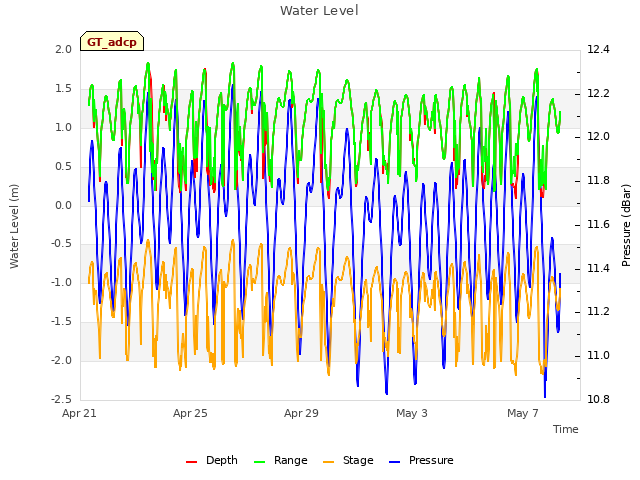This screenshot has width=640, height=480.
Task: Click the red Depth legend swatch
Action: click(x=191, y=462)
